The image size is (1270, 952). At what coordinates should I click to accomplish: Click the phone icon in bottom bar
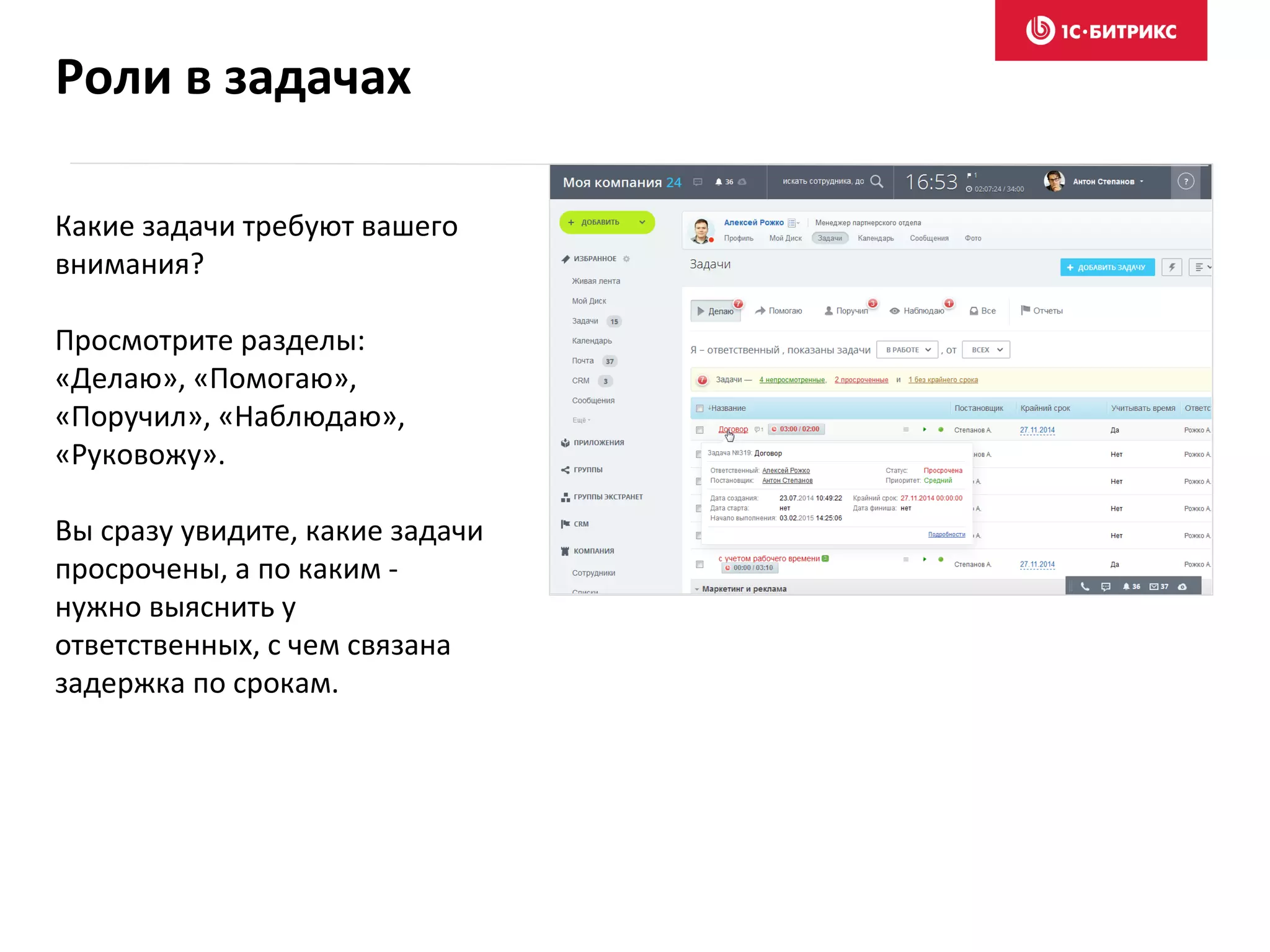(1085, 586)
